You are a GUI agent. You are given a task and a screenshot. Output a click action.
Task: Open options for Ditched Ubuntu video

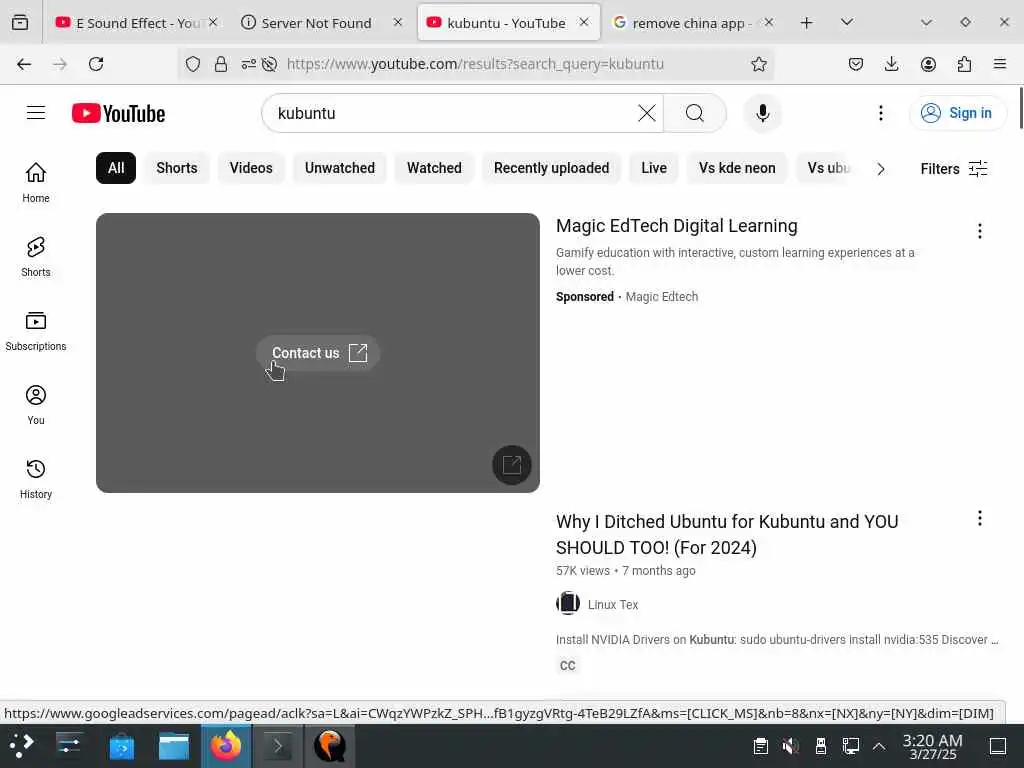pyautogui.click(x=980, y=519)
